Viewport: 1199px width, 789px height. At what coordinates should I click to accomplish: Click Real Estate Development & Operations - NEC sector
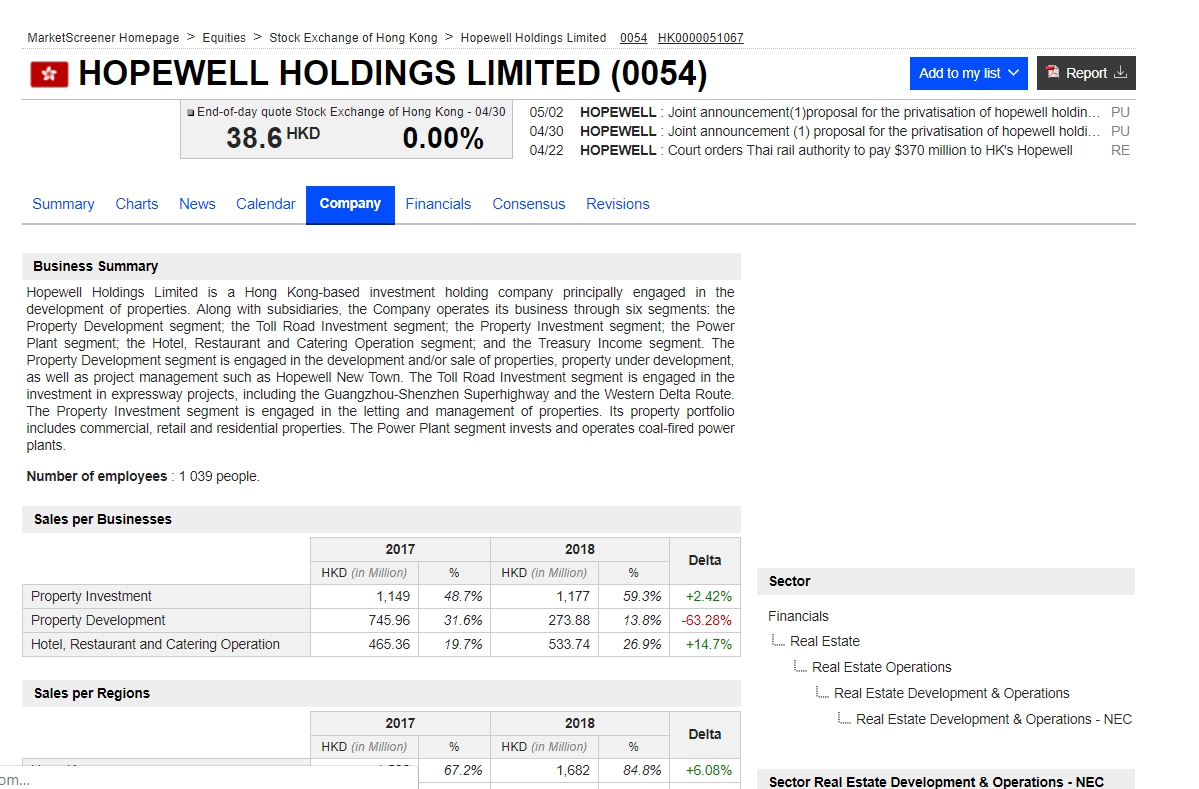pos(993,719)
